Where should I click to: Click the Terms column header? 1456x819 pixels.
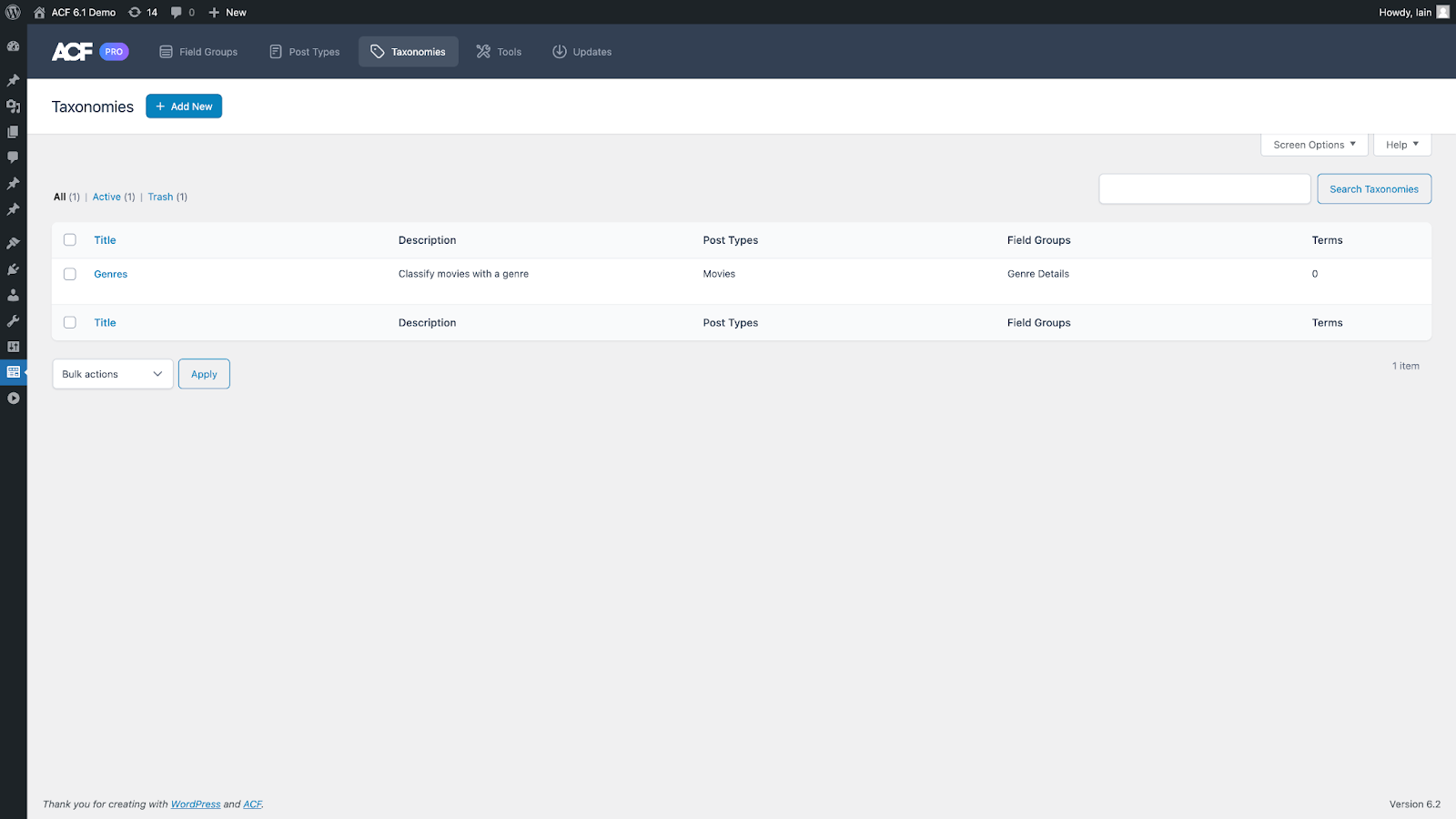point(1328,240)
